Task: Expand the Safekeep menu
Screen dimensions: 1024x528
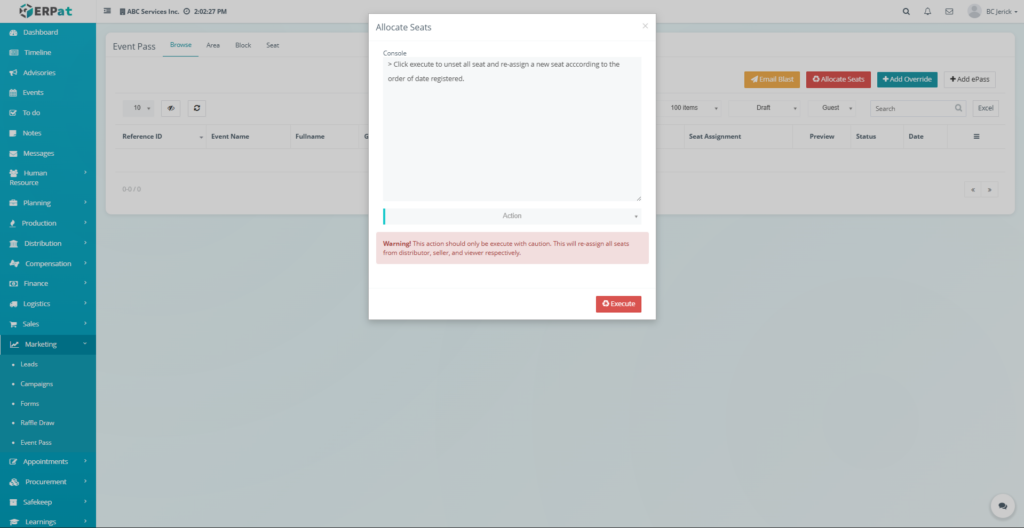Action: click(x=48, y=502)
